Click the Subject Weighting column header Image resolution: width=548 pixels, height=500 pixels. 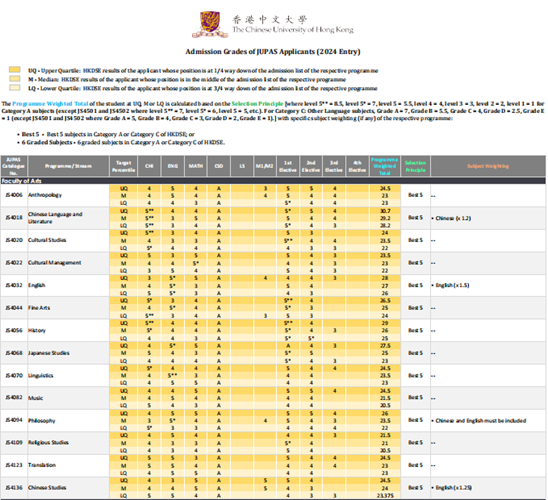point(488,166)
